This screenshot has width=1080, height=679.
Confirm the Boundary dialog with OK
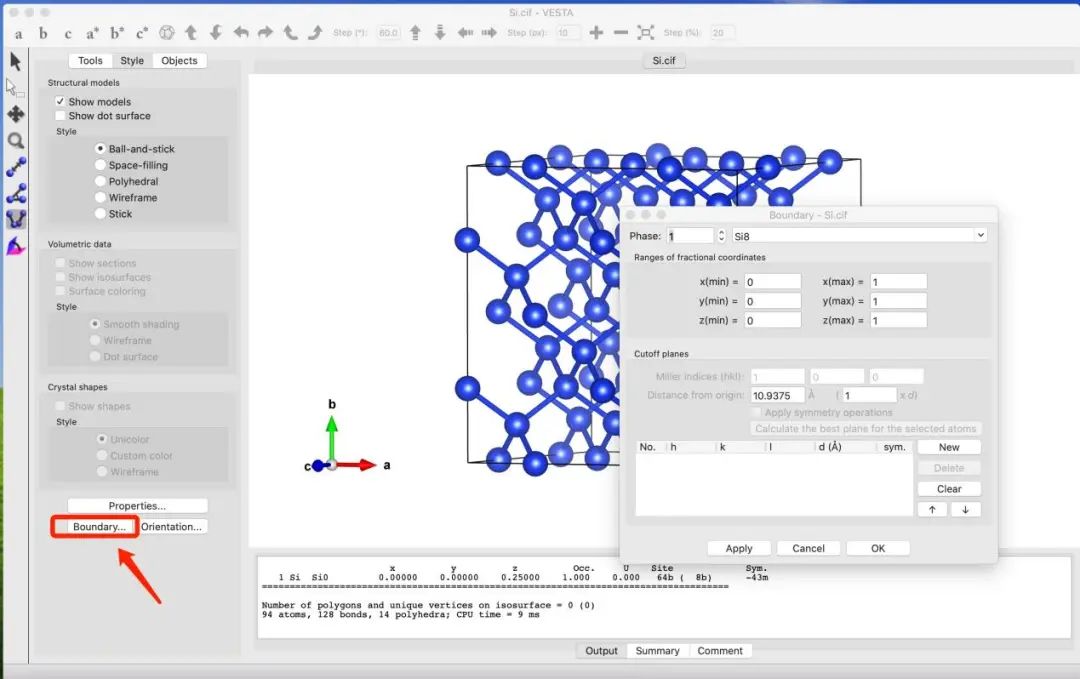[x=878, y=548]
